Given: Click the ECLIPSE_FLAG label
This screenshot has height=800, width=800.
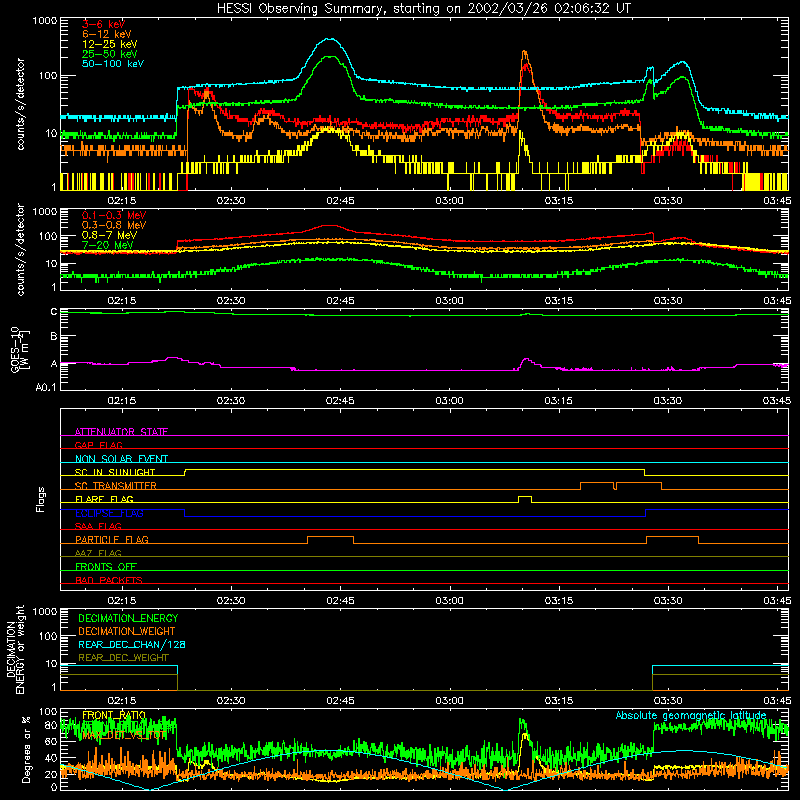Looking at the screenshot, I should point(109,513).
